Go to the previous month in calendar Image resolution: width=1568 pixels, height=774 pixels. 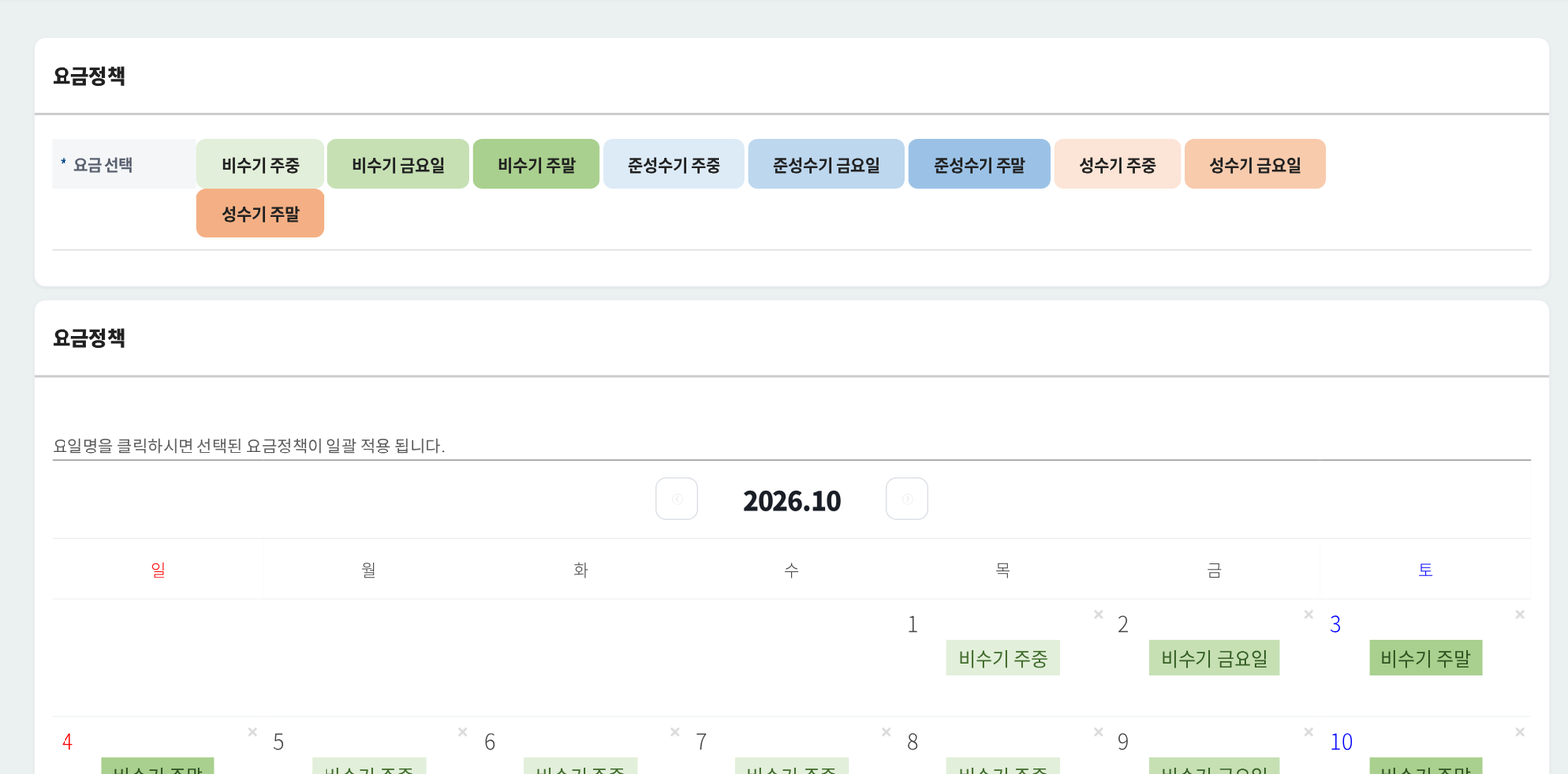pyautogui.click(x=677, y=499)
